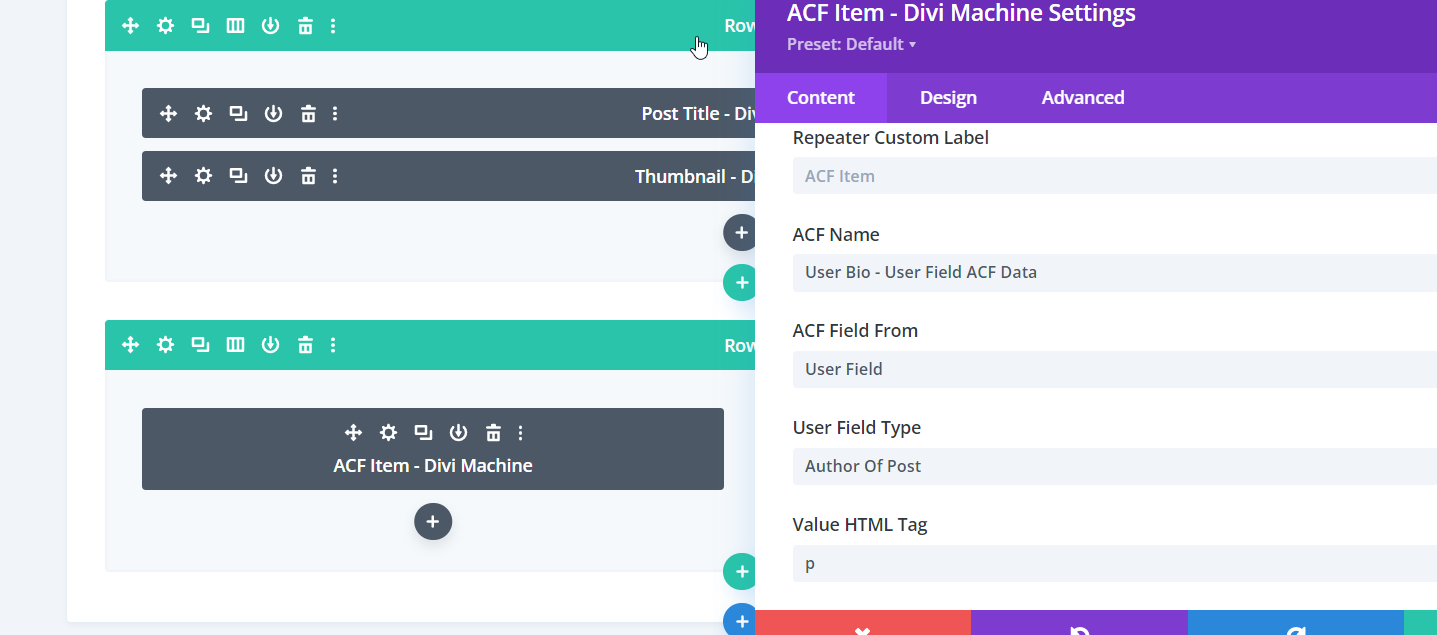Duplicate the ACF Item module

click(423, 433)
